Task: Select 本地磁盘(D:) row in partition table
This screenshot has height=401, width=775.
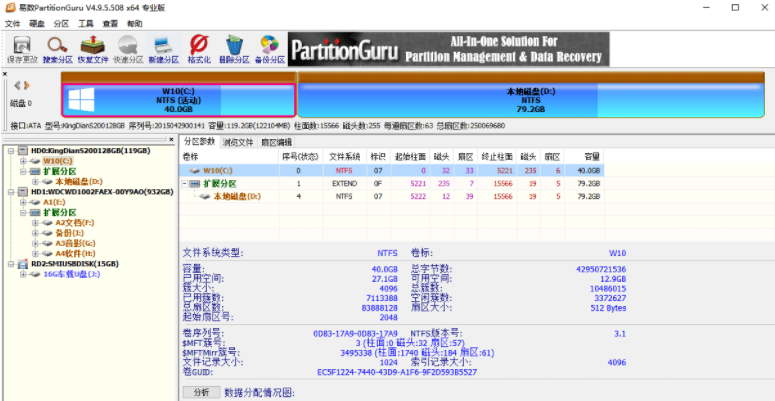Action: click(391, 196)
